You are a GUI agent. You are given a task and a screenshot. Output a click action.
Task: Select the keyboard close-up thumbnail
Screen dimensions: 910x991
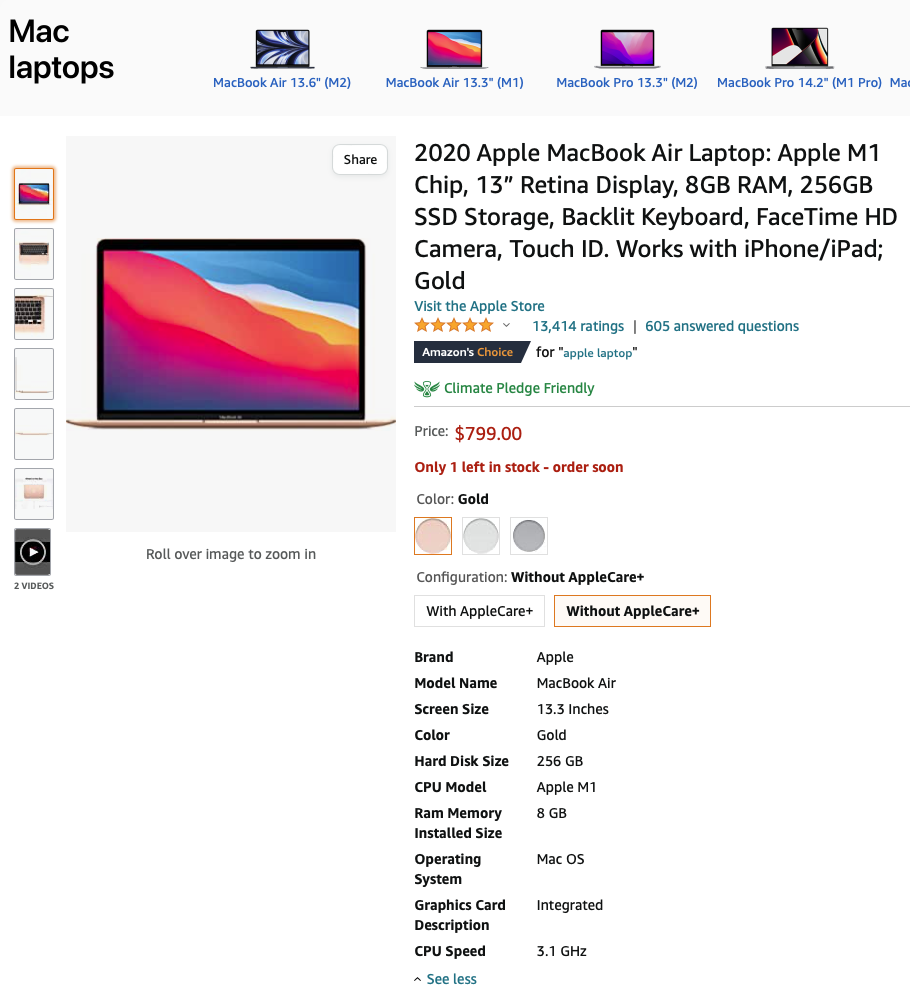click(x=33, y=314)
